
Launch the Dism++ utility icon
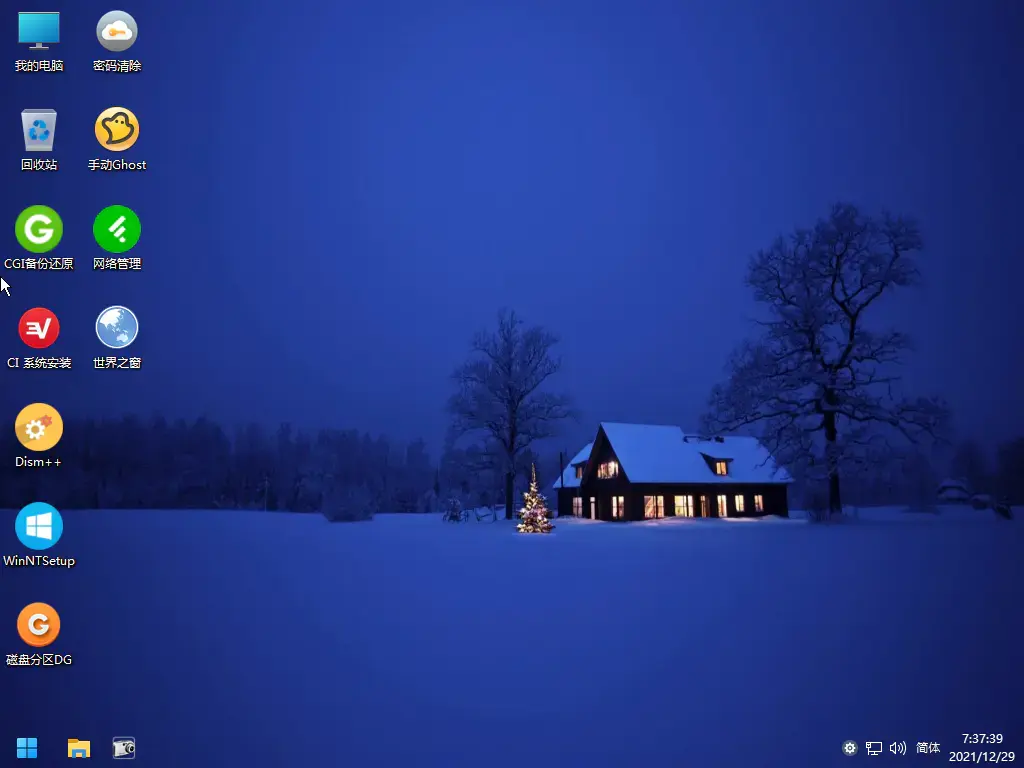(x=39, y=436)
